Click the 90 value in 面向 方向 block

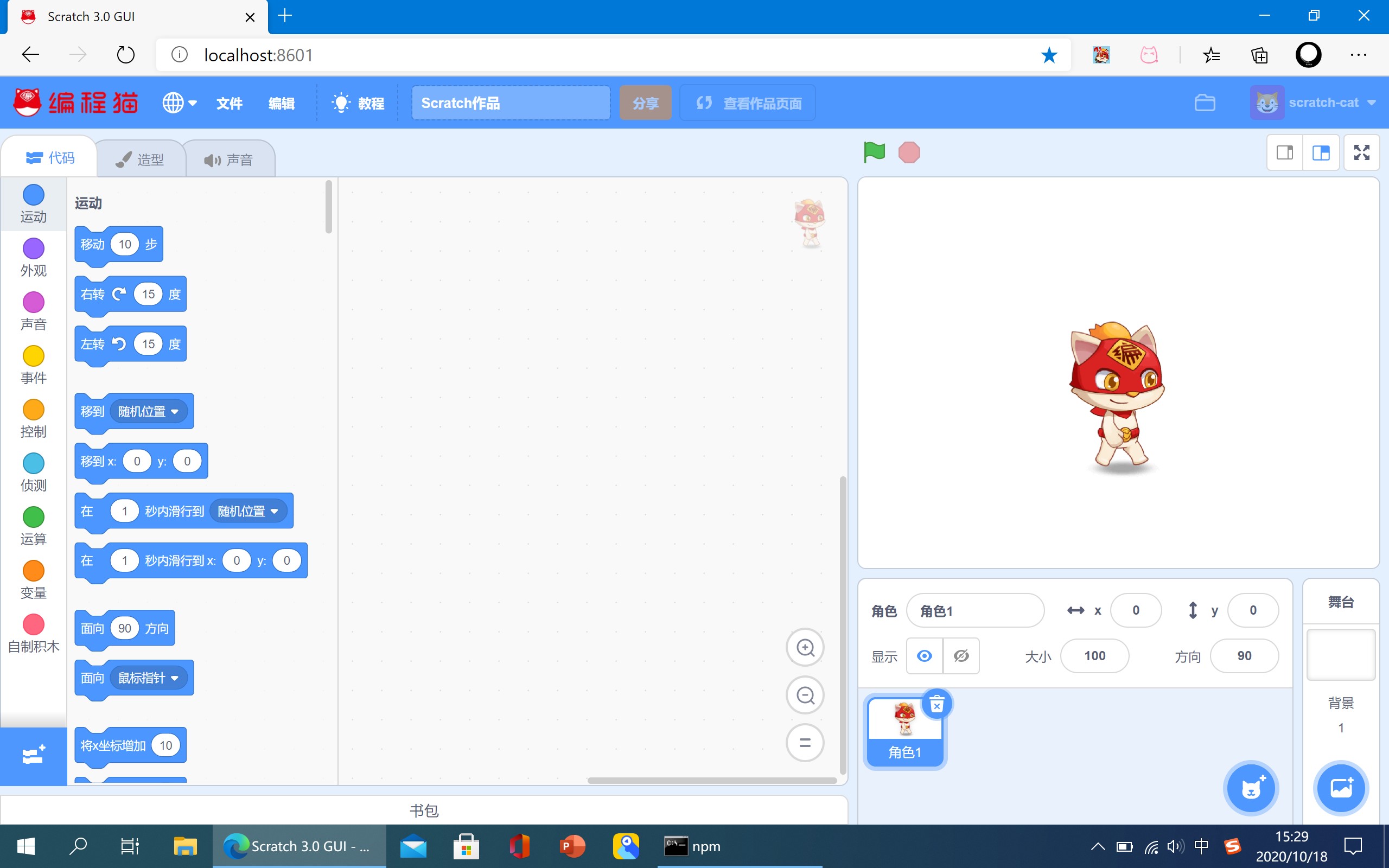click(125, 628)
